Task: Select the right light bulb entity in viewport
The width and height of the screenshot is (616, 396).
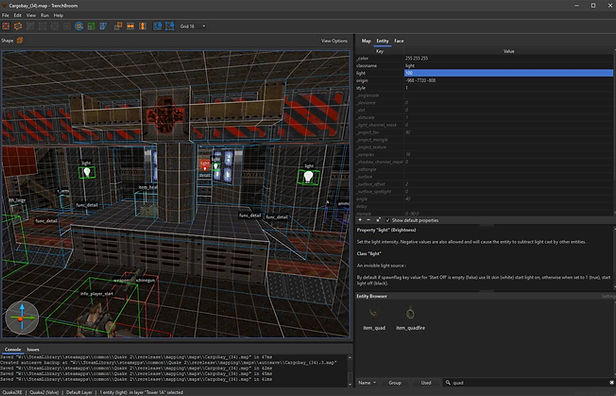Action: pyautogui.click(x=308, y=177)
